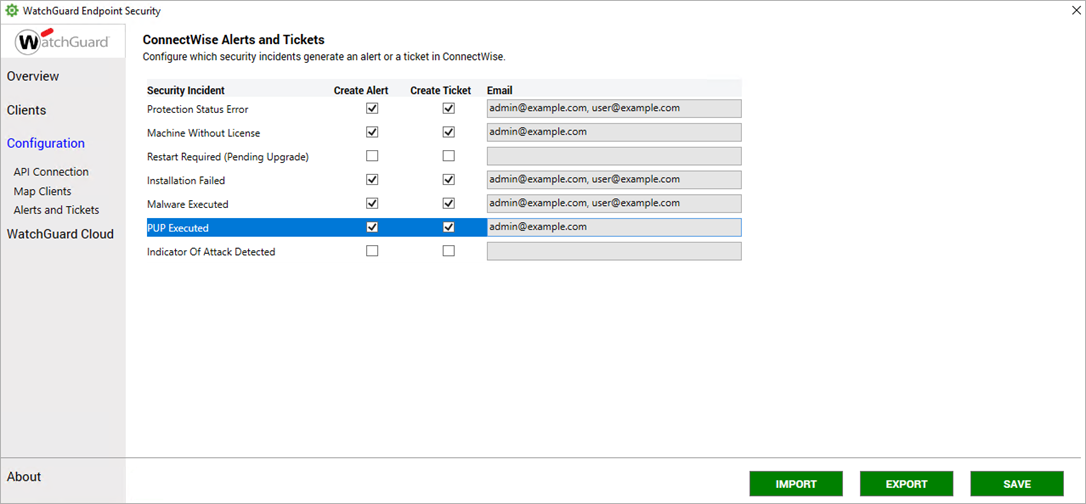Click the WatchGuard logo in the sidebar
Viewport: 1086px width, 504px height.
click(x=63, y=42)
